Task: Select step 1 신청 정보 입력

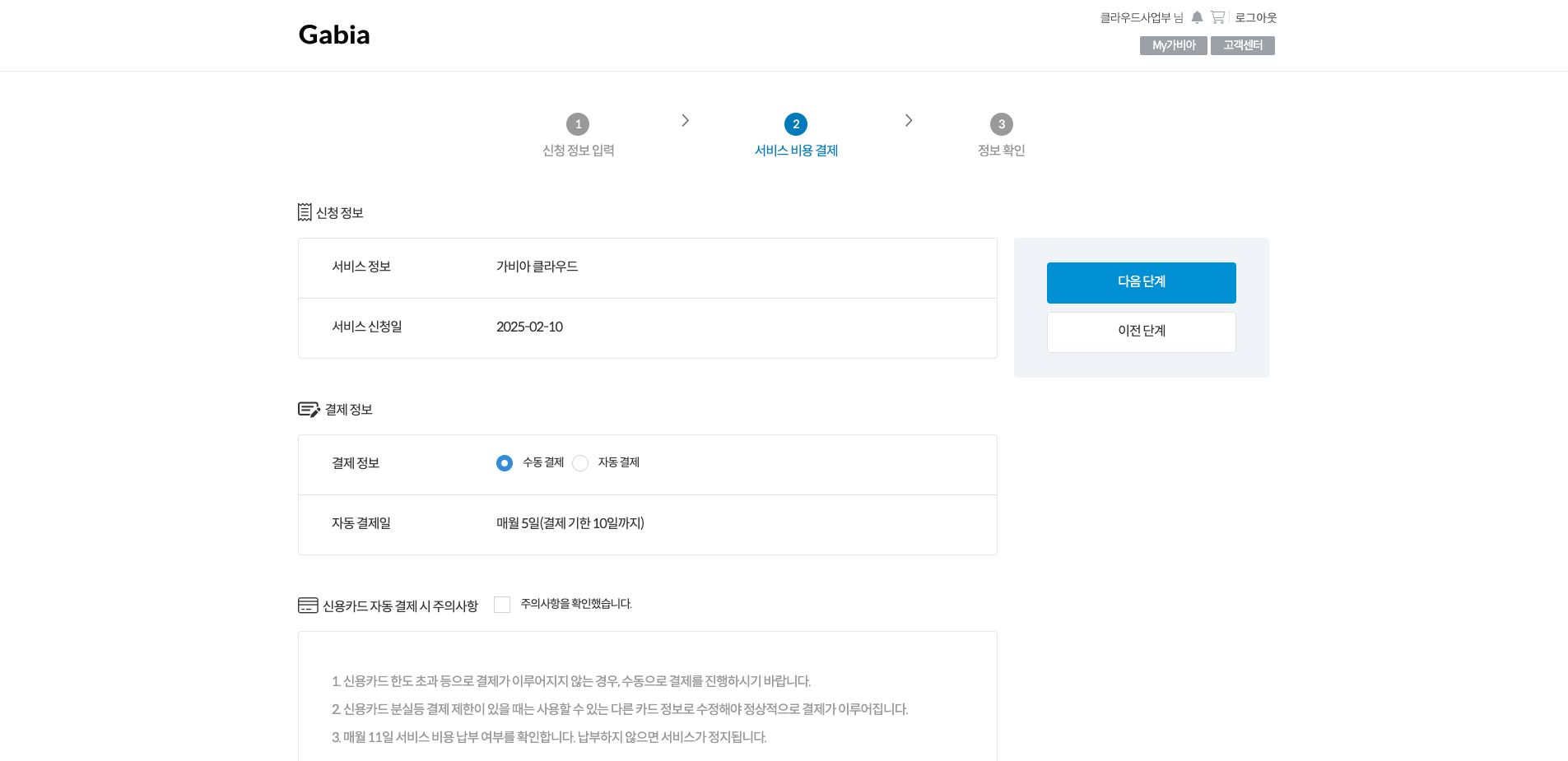Action: tap(578, 136)
